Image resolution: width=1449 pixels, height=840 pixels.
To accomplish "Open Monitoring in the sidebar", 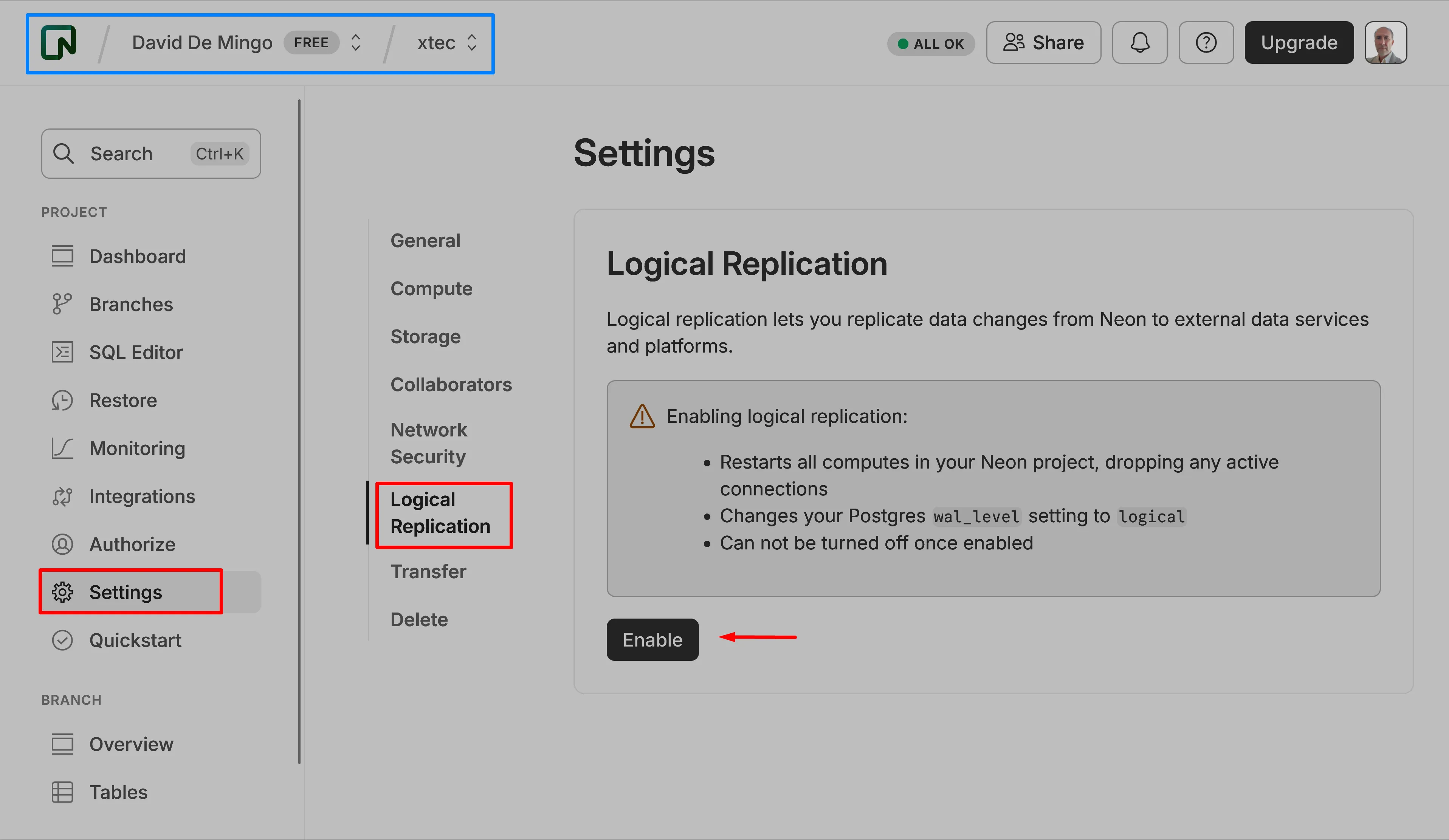I will (x=137, y=448).
